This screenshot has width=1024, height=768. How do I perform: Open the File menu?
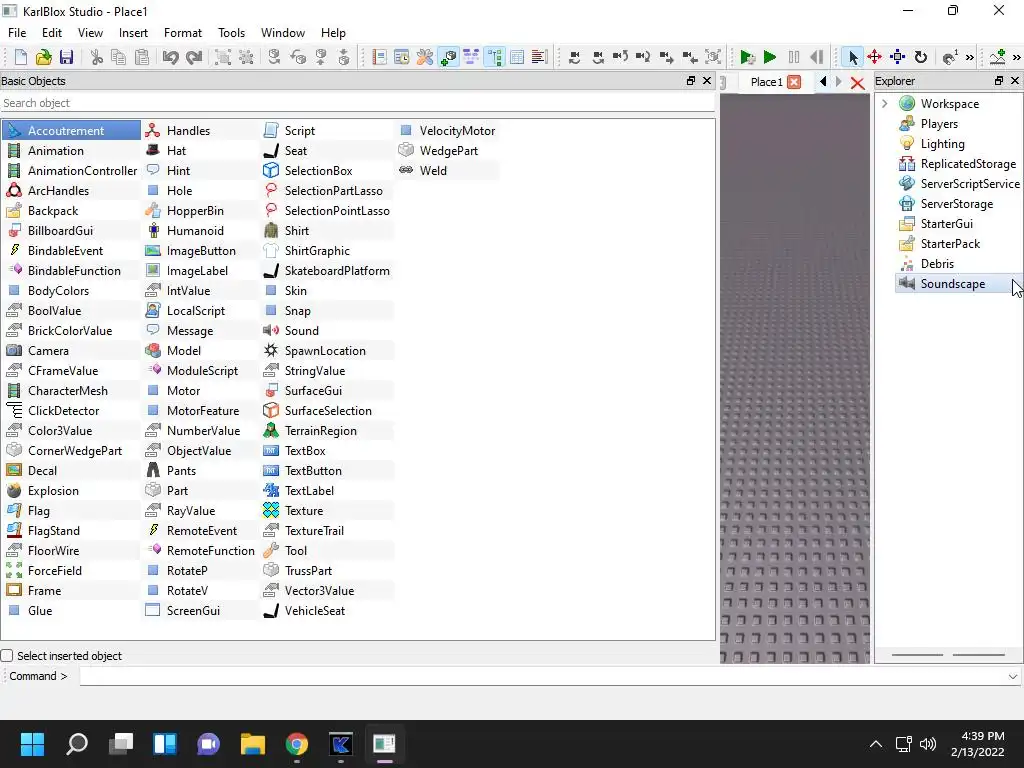click(x=17, y=33)
